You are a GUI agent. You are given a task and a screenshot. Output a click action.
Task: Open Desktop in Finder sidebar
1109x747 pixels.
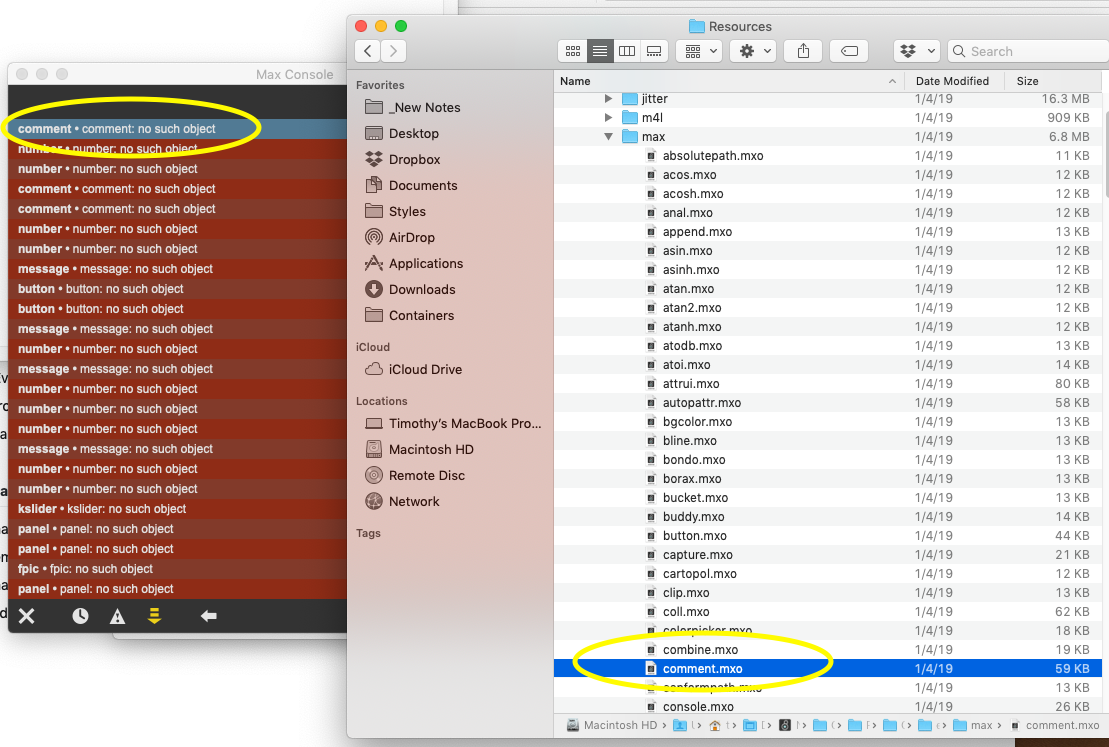click(x=402, y=134)
